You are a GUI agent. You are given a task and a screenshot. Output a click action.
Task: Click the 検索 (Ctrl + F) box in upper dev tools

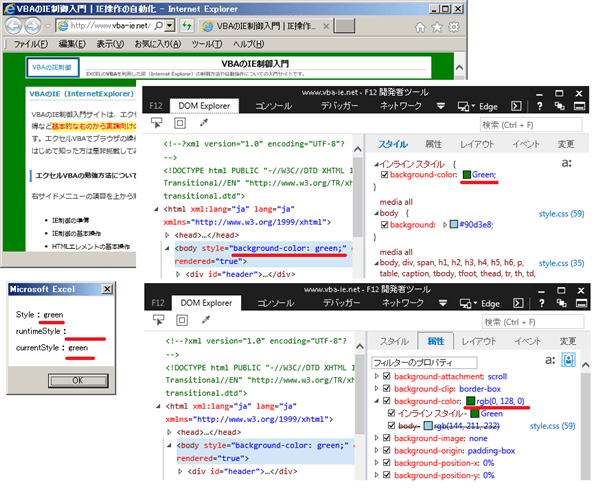[531, 125]
